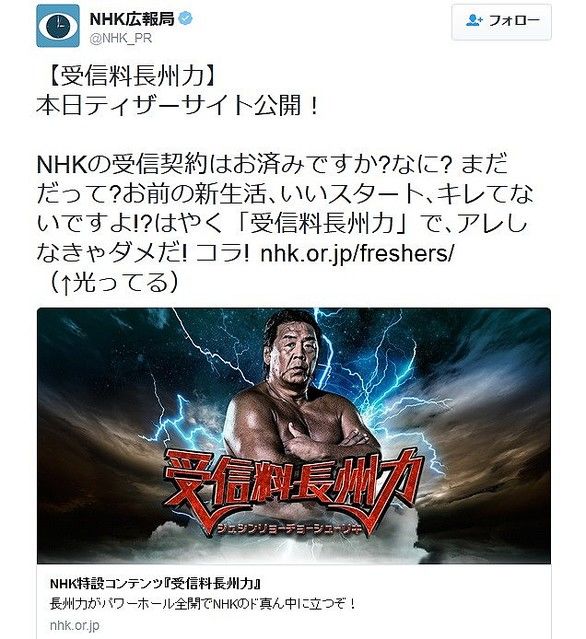586x639 pixels.
Task: Click the （↑光ってる） text line
Action: pyautogui.click(x=113, y=282)
